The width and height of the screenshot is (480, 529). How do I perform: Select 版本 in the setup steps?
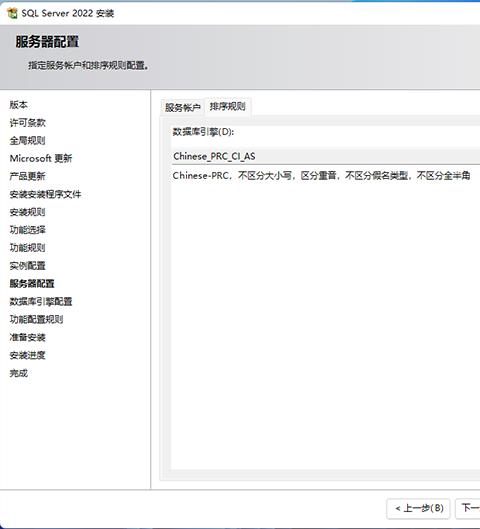[19, 105]
